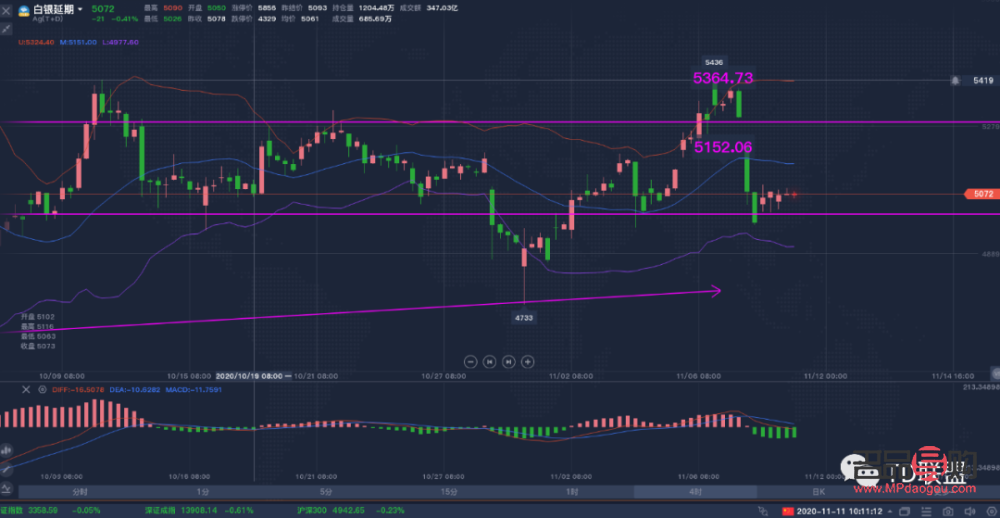Switch to the 分时 timeframe tab
Screen dimensions: 1000x518
click(x=79, y=492)
